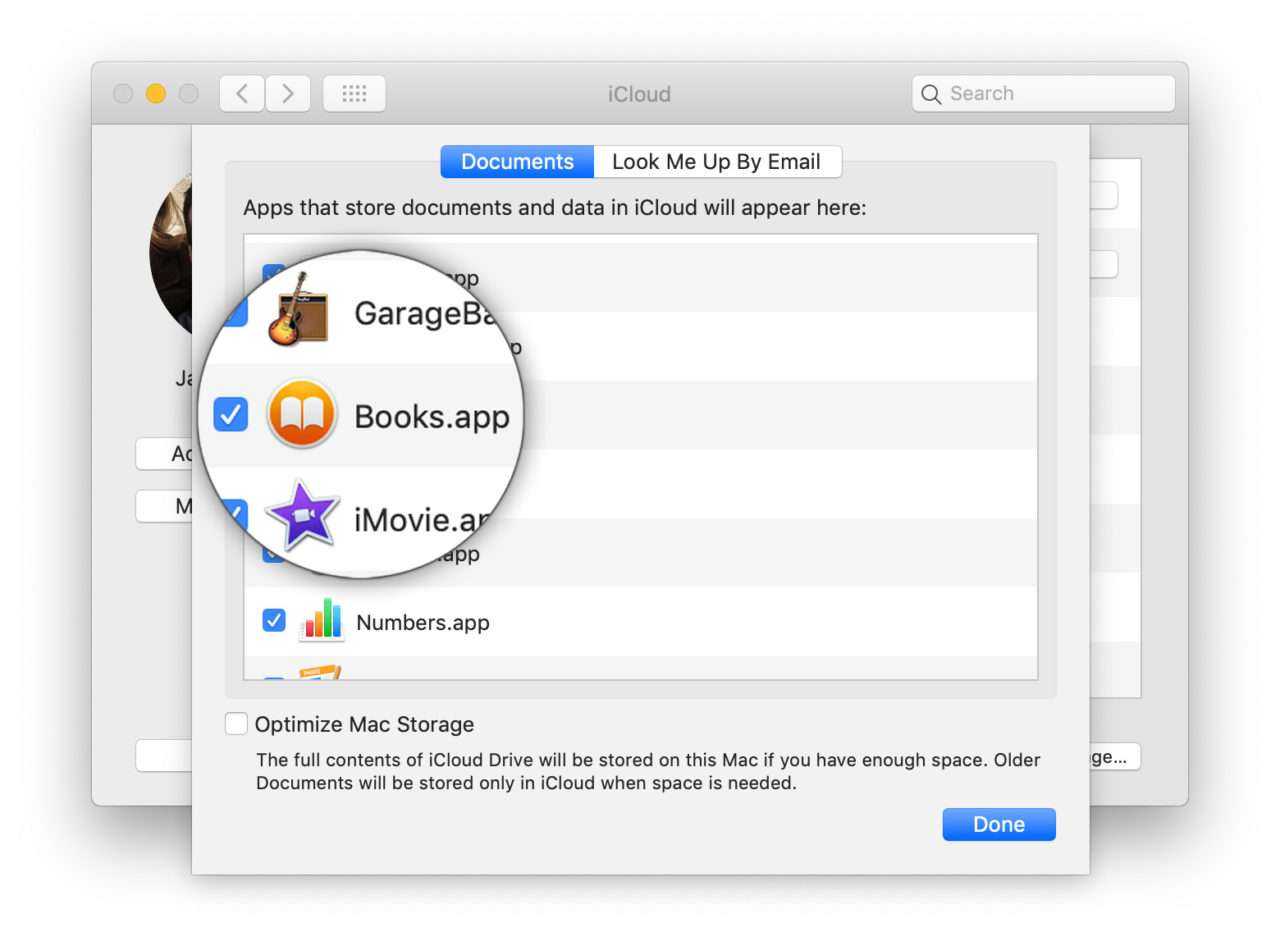1280x927 pixels.
Task: Uncheck the Numbers.app checkbox
Action: pos(273,621)
